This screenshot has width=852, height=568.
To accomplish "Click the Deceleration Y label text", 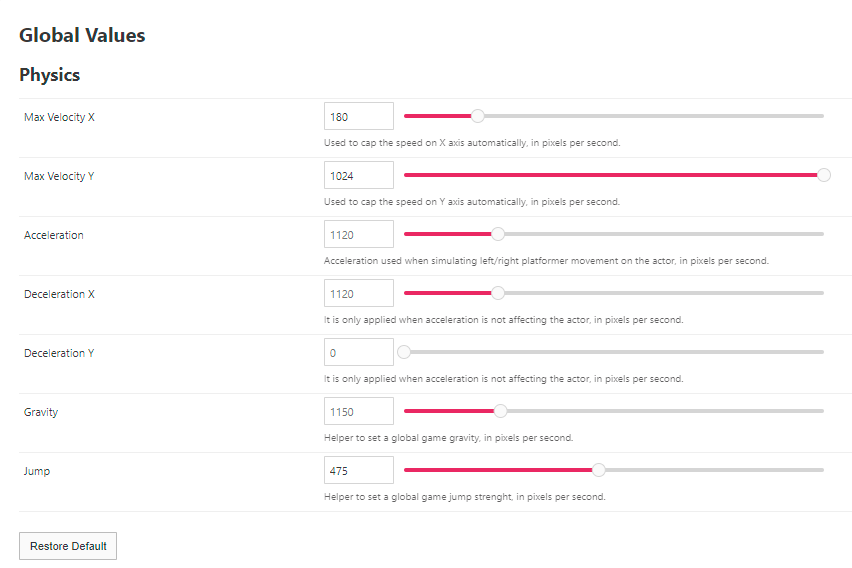I will point(59,353).
